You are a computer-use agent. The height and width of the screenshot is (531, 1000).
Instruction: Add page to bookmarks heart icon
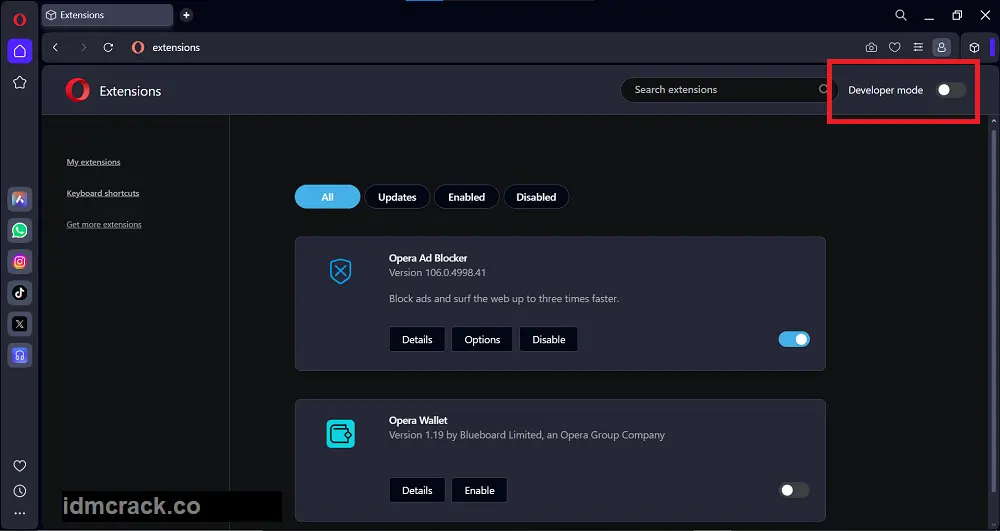click(x=895, y=47)
